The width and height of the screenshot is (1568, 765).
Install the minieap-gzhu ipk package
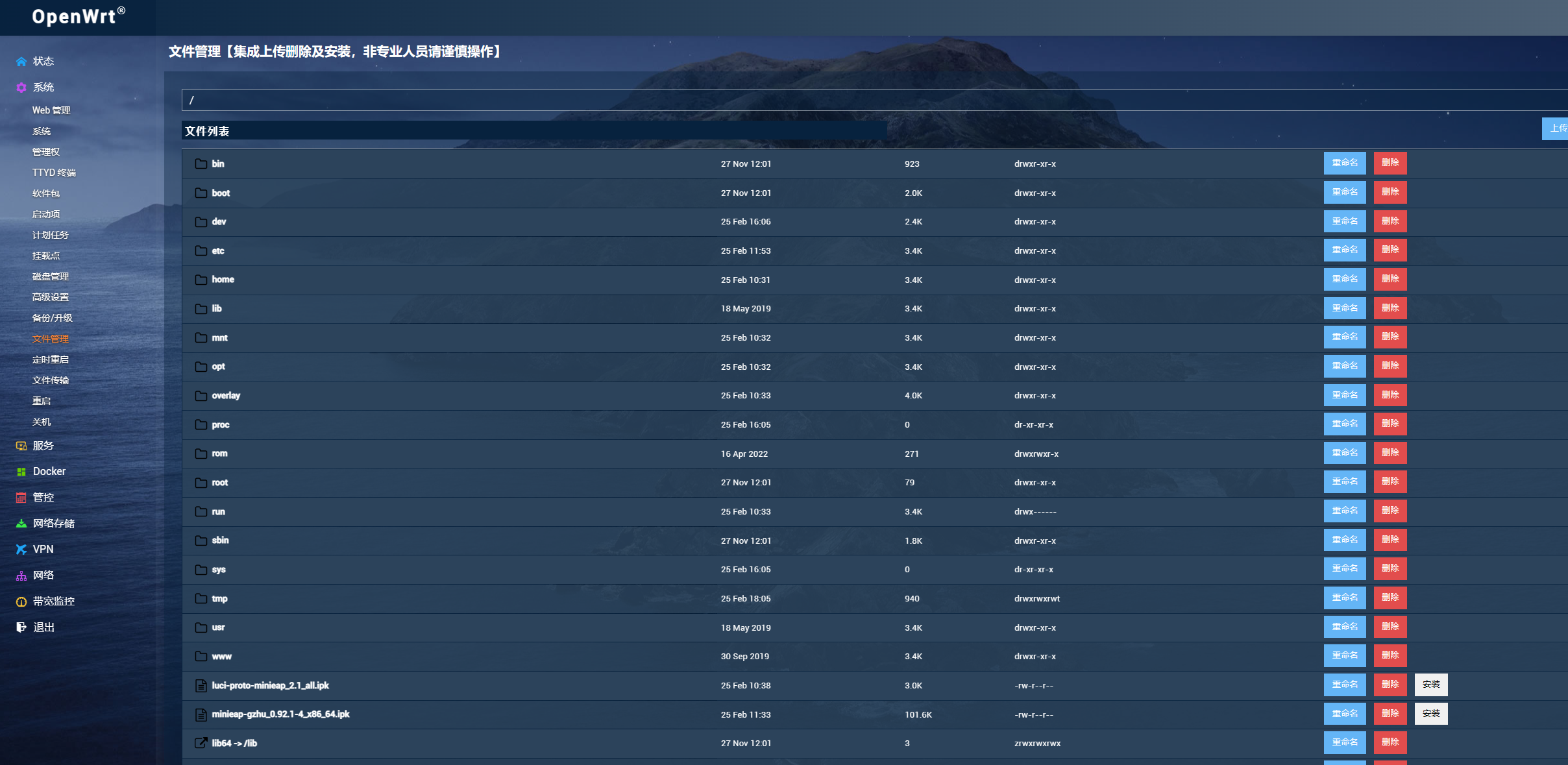click(1430, 714)
